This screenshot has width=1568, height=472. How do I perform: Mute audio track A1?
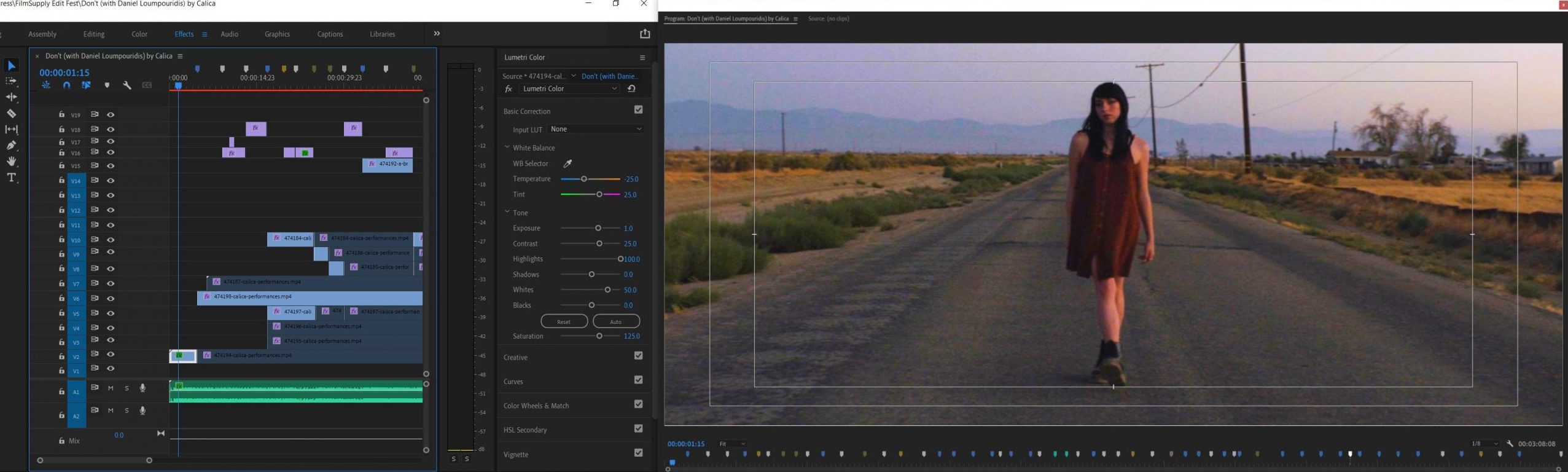tap(111, 388)
